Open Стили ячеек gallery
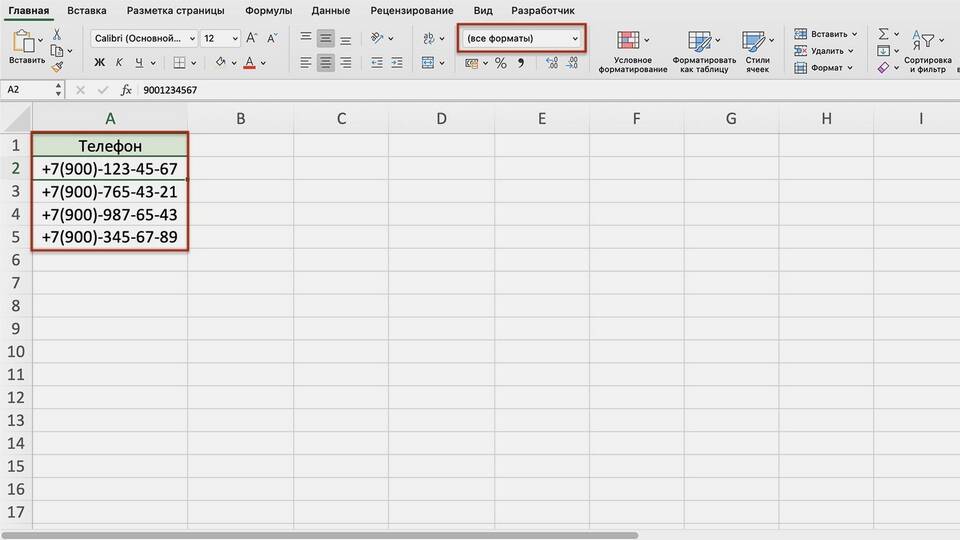Image resolution: width=960 pixels, height=540 pixels. pyautogui.click(x=757, y=51)
